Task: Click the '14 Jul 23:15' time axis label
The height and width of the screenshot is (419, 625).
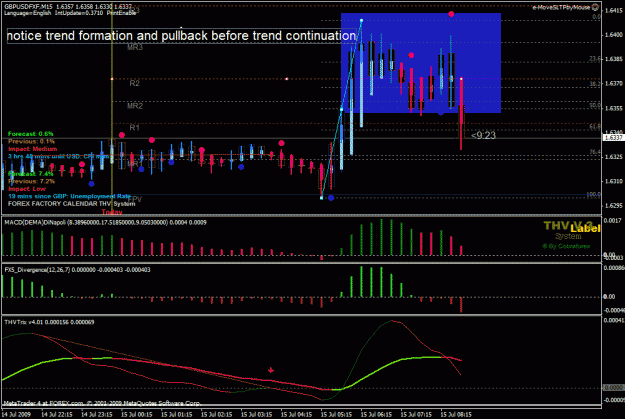Action: pos(97,415)
